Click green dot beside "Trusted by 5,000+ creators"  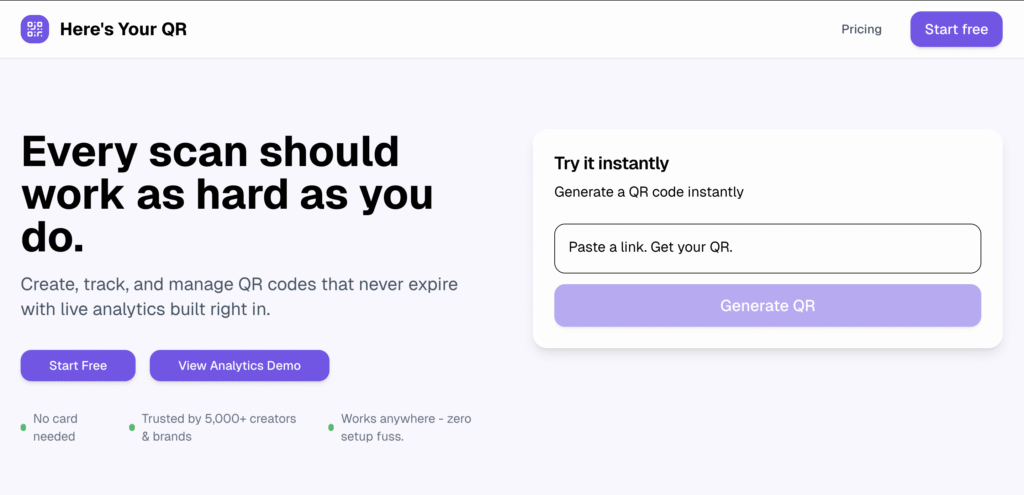[132, 428]
